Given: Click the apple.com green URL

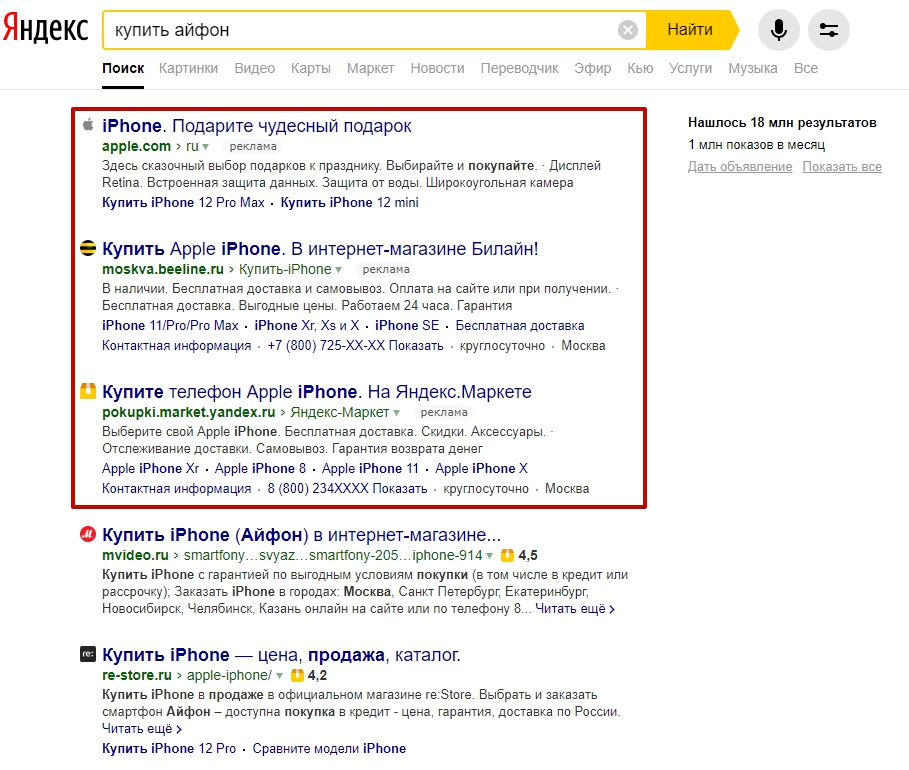Looking at the screenshot, I should tap(136, 146).
